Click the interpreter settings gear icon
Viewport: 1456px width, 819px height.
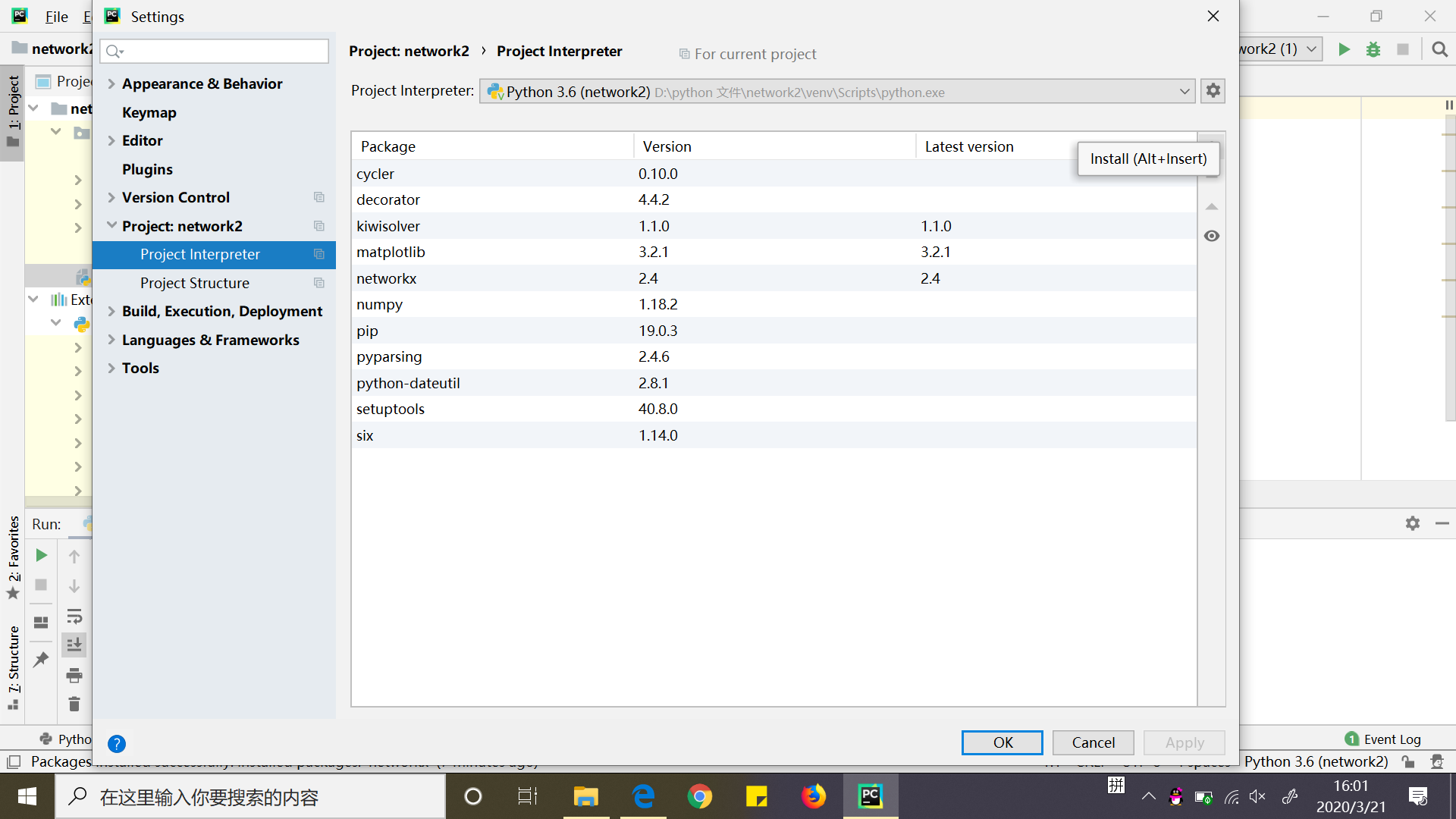click(1213, 91)
